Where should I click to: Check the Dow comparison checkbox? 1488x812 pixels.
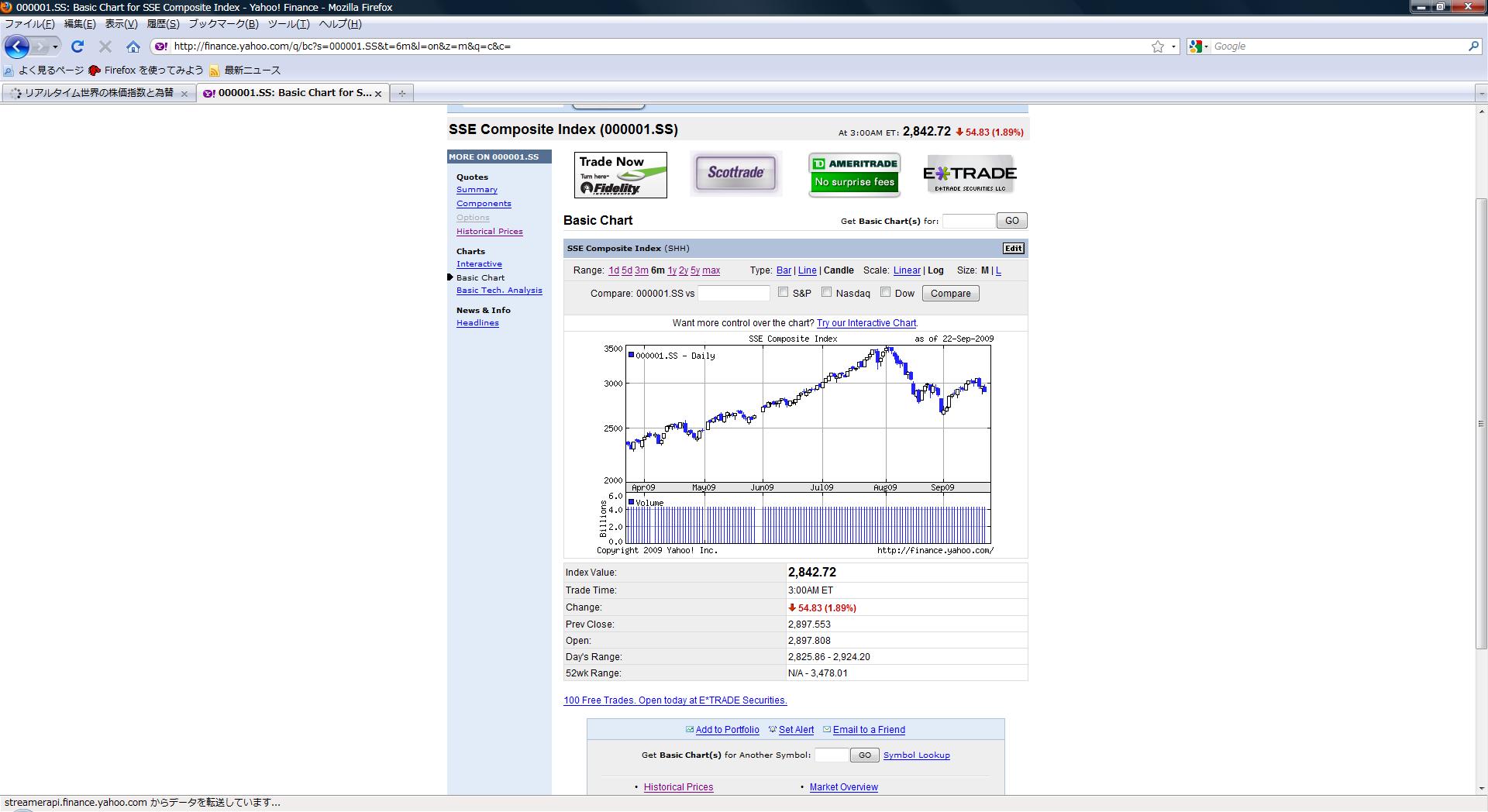click(x=885, y=292)
